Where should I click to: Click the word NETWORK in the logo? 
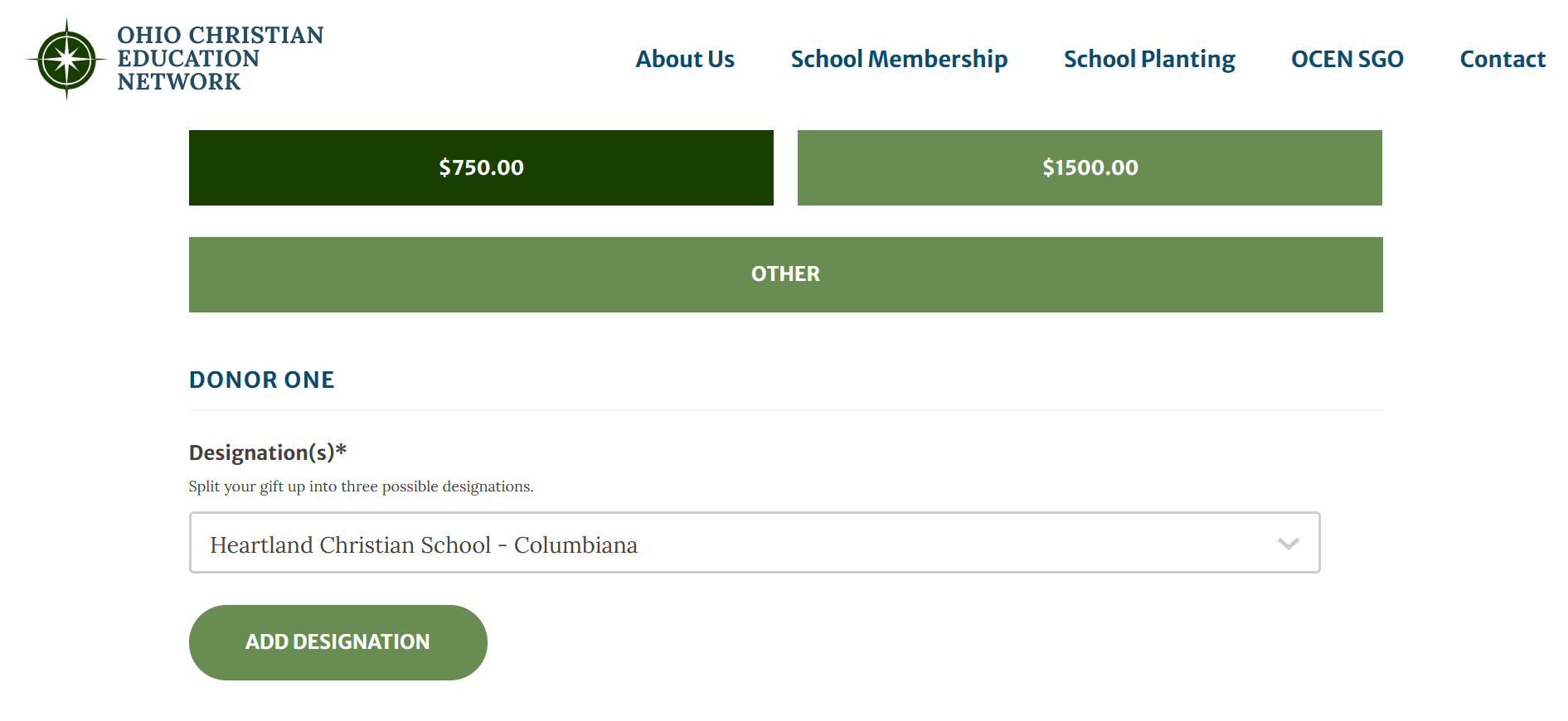pos(178,82)
